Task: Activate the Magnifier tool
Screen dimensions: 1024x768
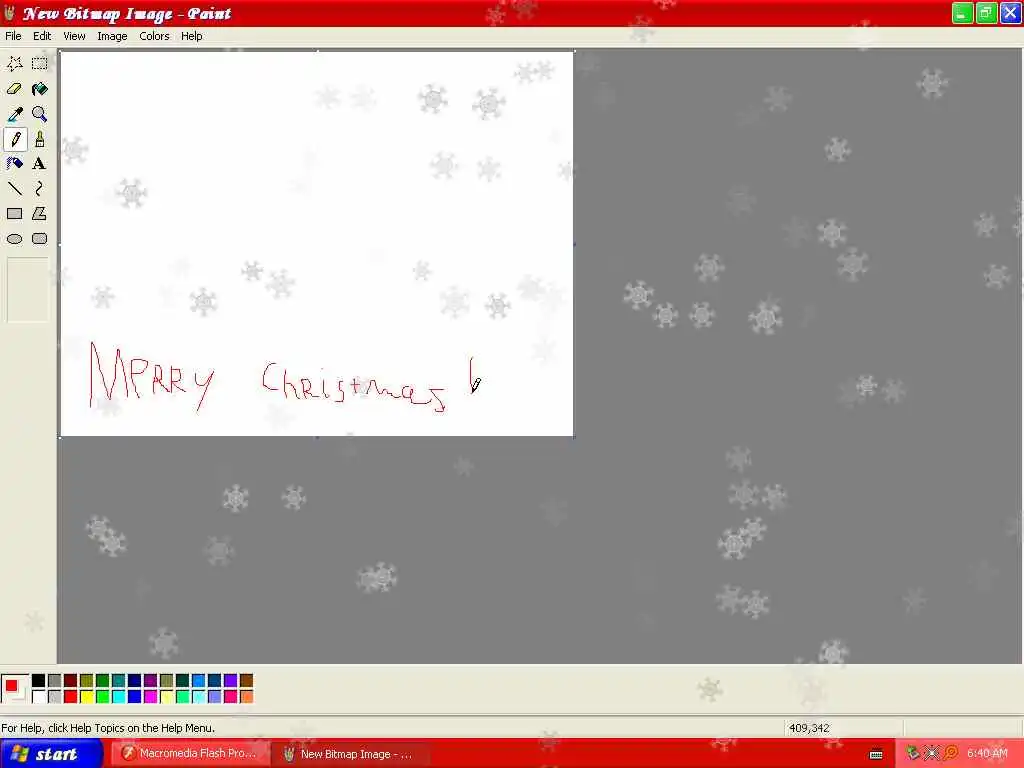Action: (40, 114)
